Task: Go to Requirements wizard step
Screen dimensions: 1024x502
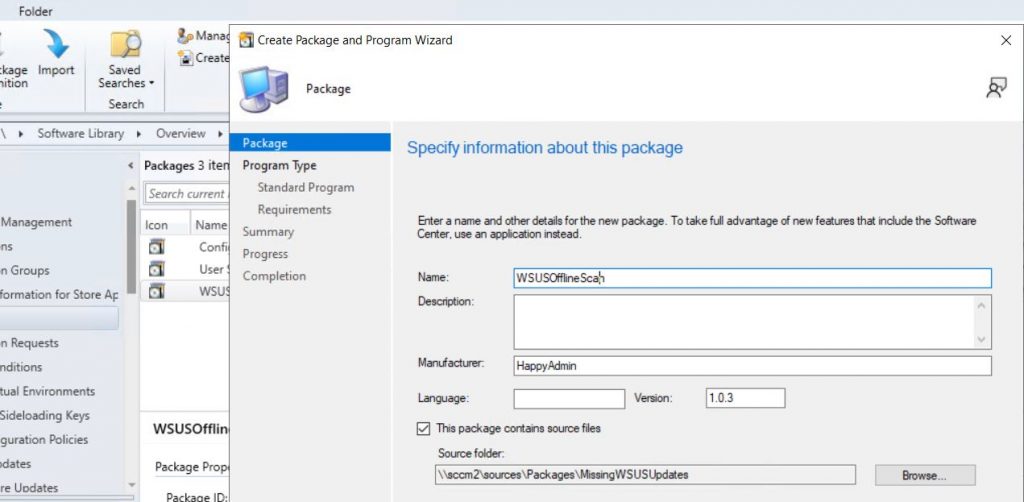Action: (294, 210)
